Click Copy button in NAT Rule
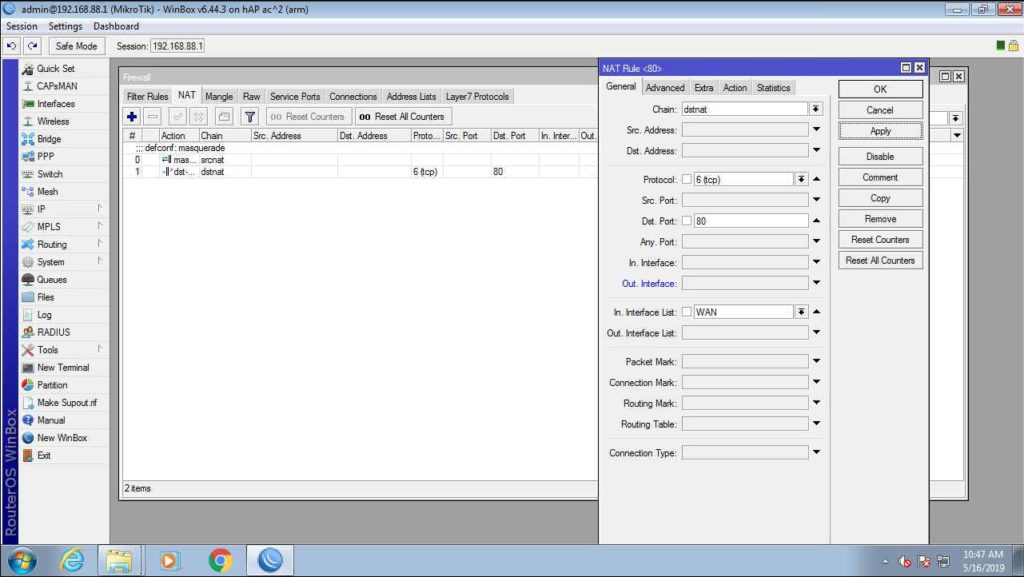1024x577 pixels. click(880, 198)
